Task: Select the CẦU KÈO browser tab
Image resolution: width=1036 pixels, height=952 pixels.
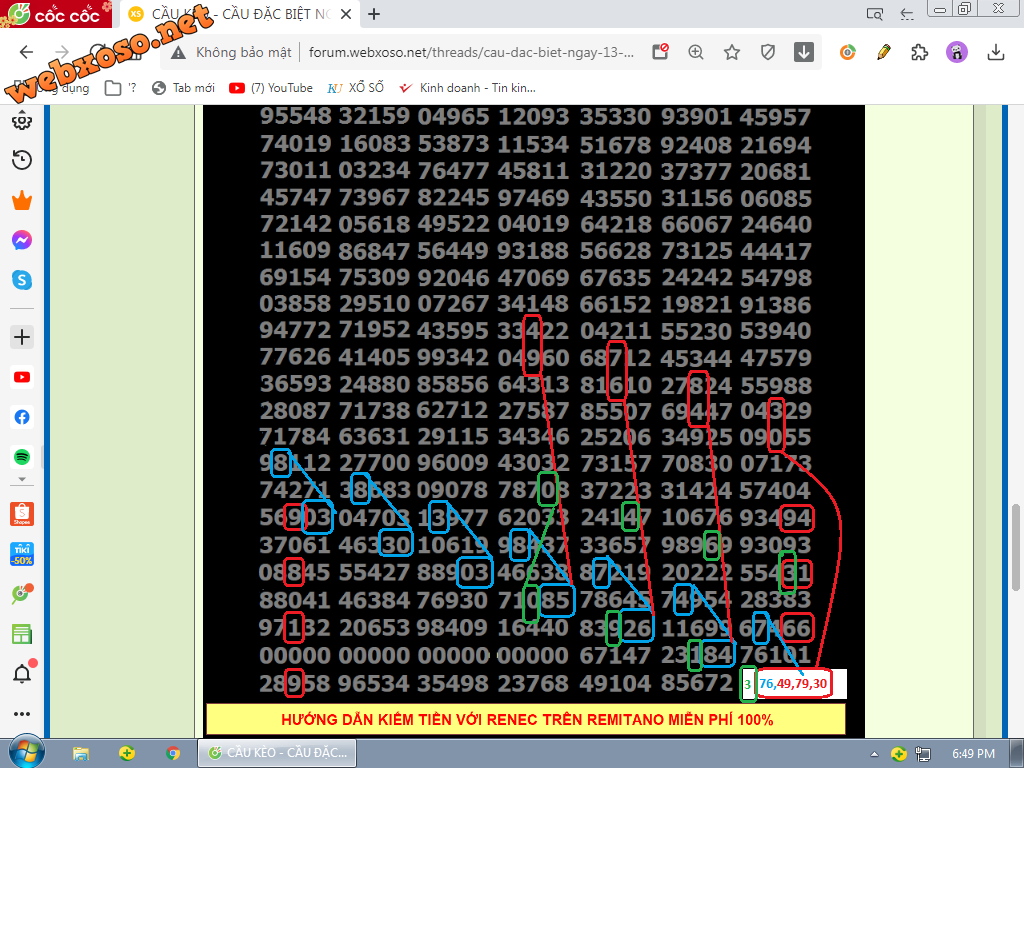Action: click(241, 15)
